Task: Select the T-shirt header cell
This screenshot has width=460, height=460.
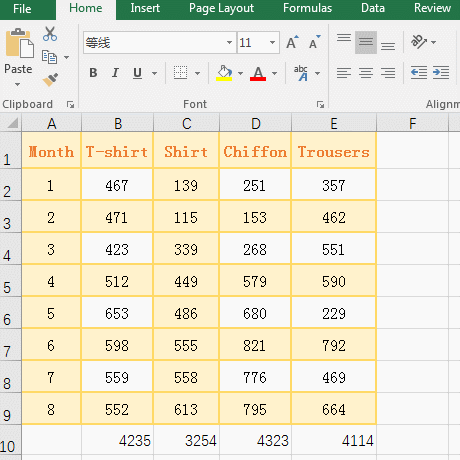Action: pos(117,150)
